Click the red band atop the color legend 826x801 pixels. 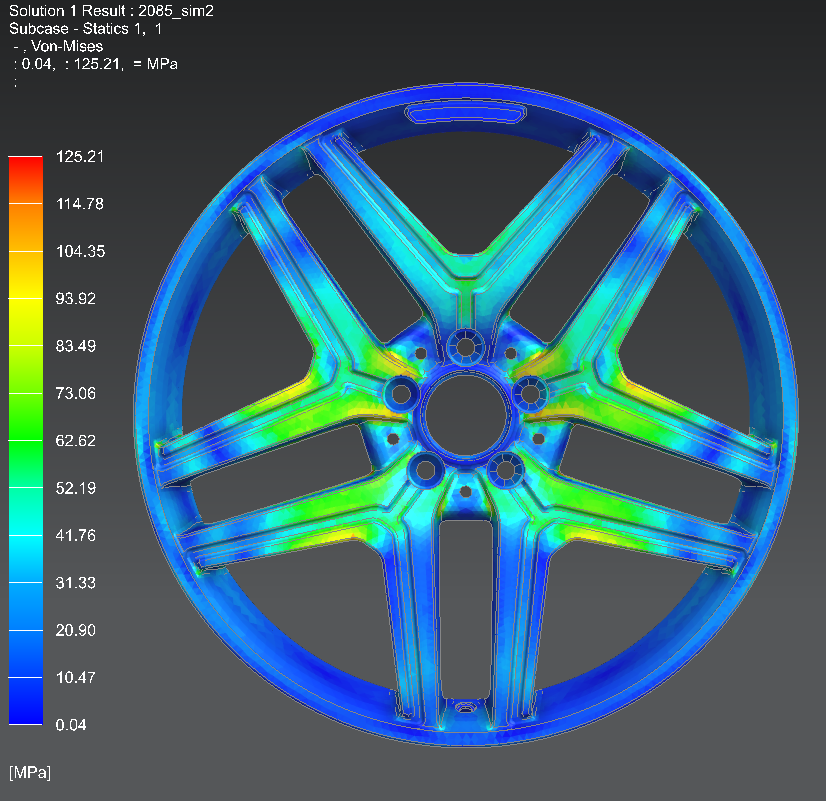tap(26, 168)
